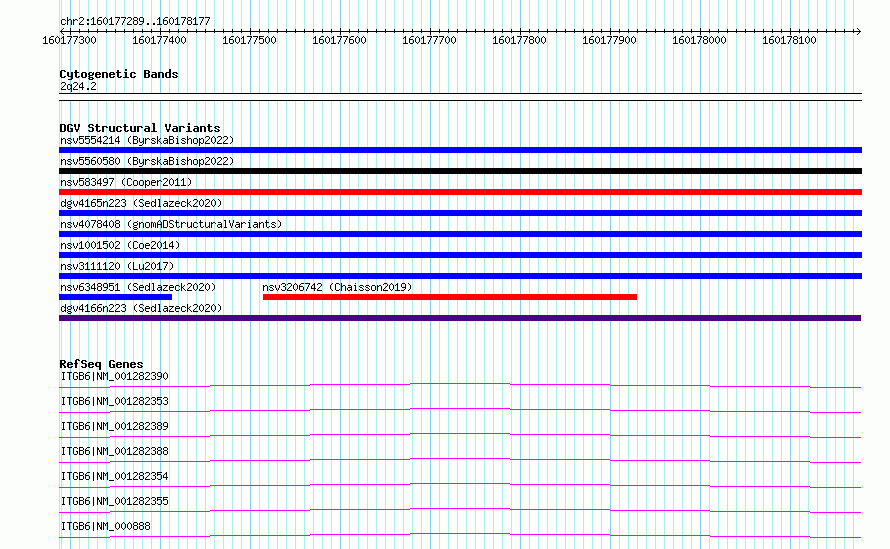Open transcript ITGB6|NM_000888
890x549 pixels.
[106, 526]
